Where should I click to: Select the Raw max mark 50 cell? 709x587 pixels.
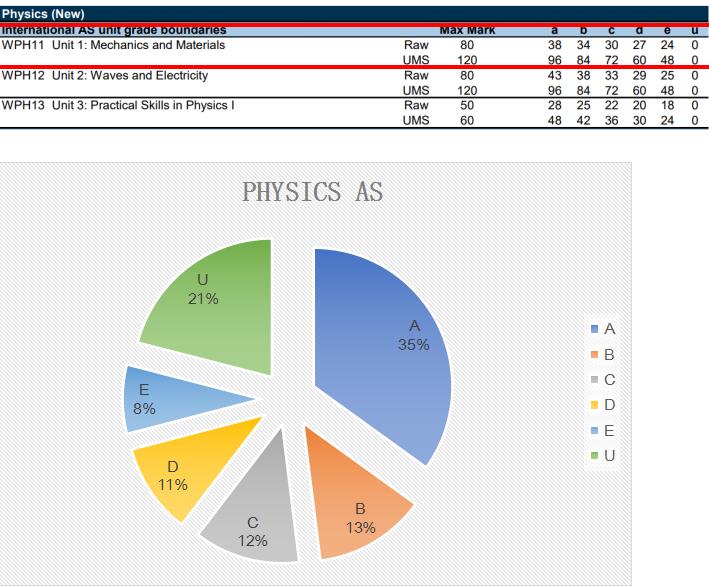tap(467, 105)
